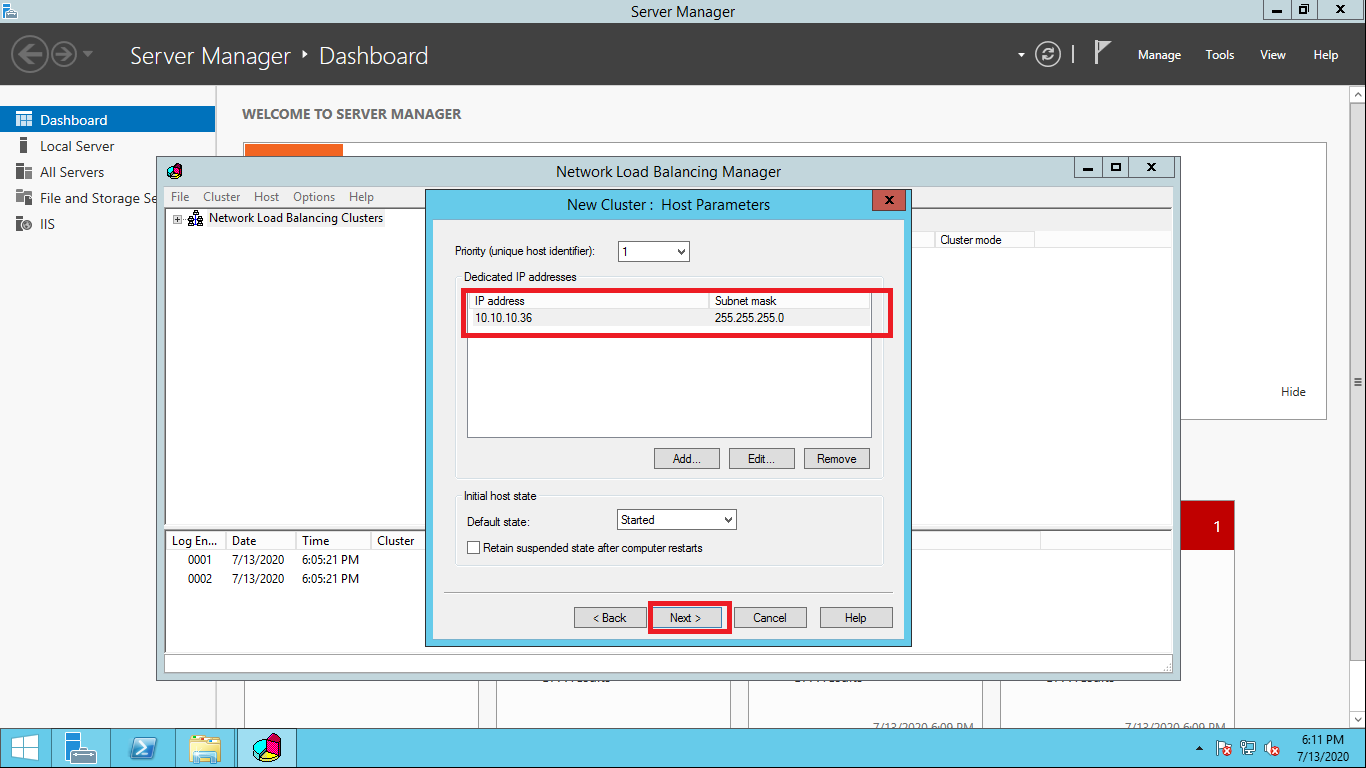
Task: Click the Help button in the dialog
Action: (x=856, y=618)
